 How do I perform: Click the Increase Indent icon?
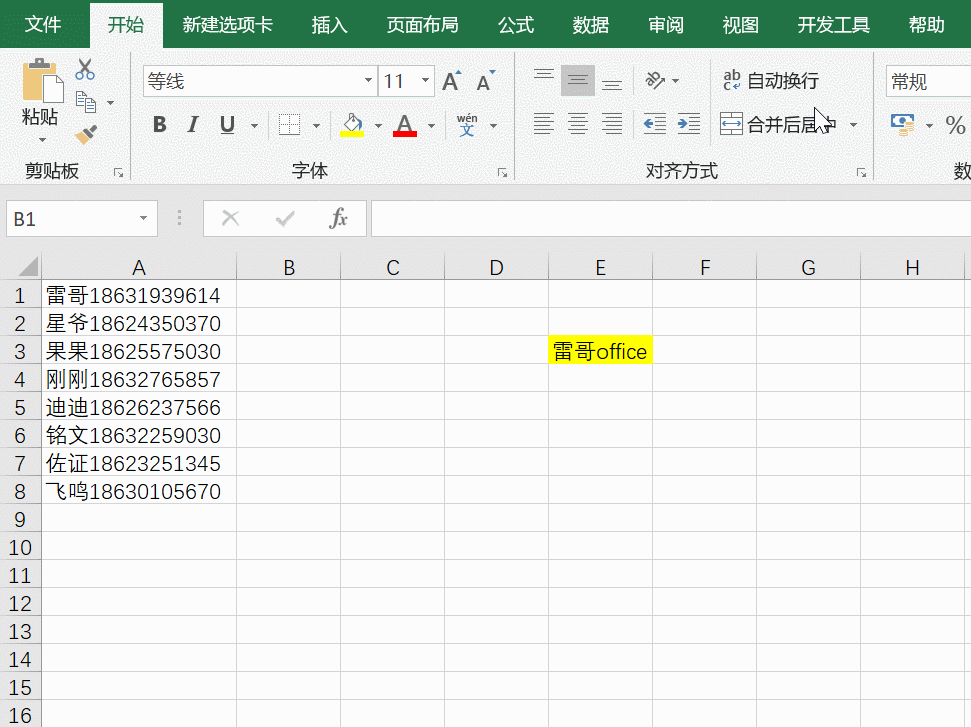688,124
